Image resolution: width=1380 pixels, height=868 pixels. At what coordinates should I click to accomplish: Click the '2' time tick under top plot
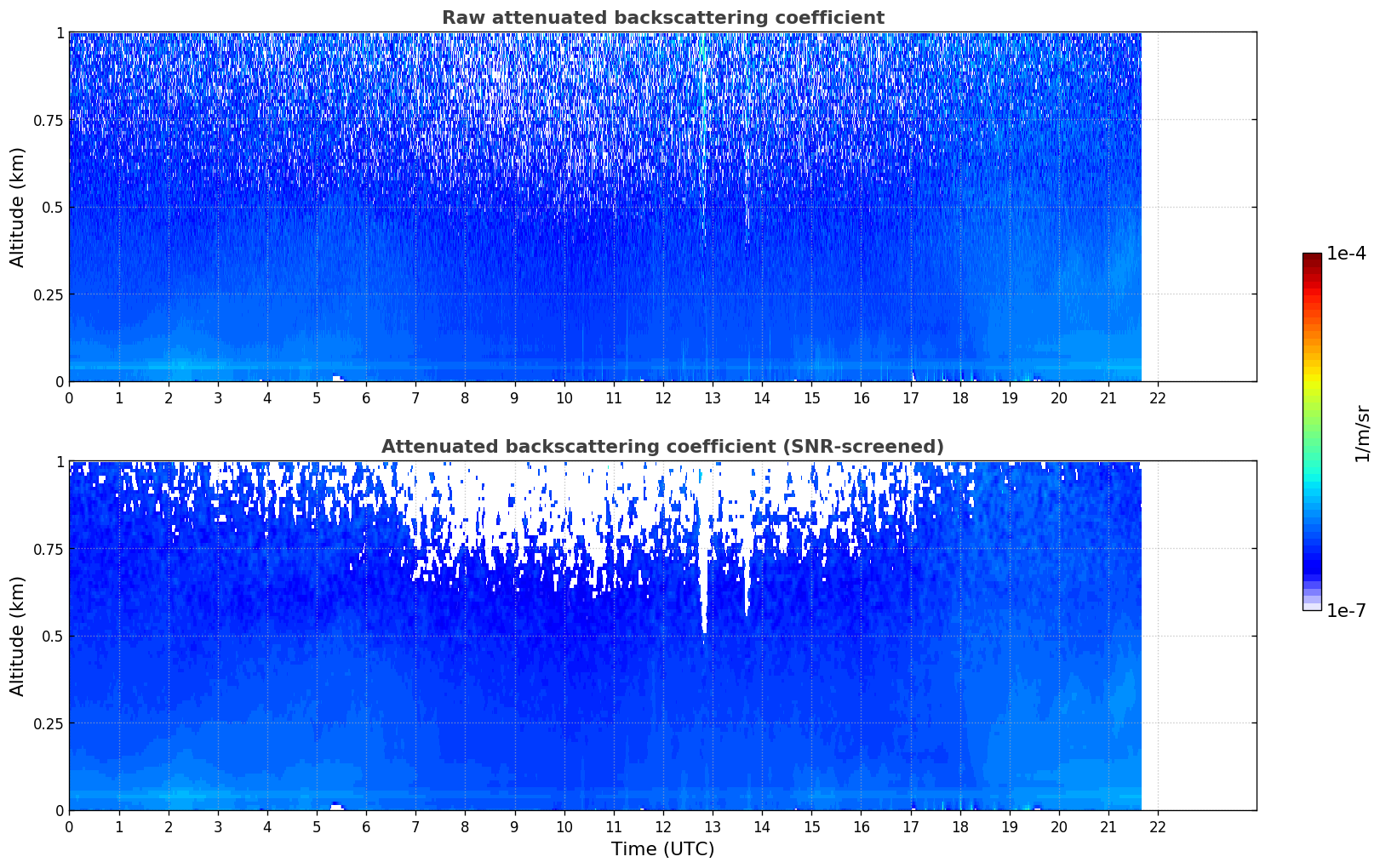point(169,397)
